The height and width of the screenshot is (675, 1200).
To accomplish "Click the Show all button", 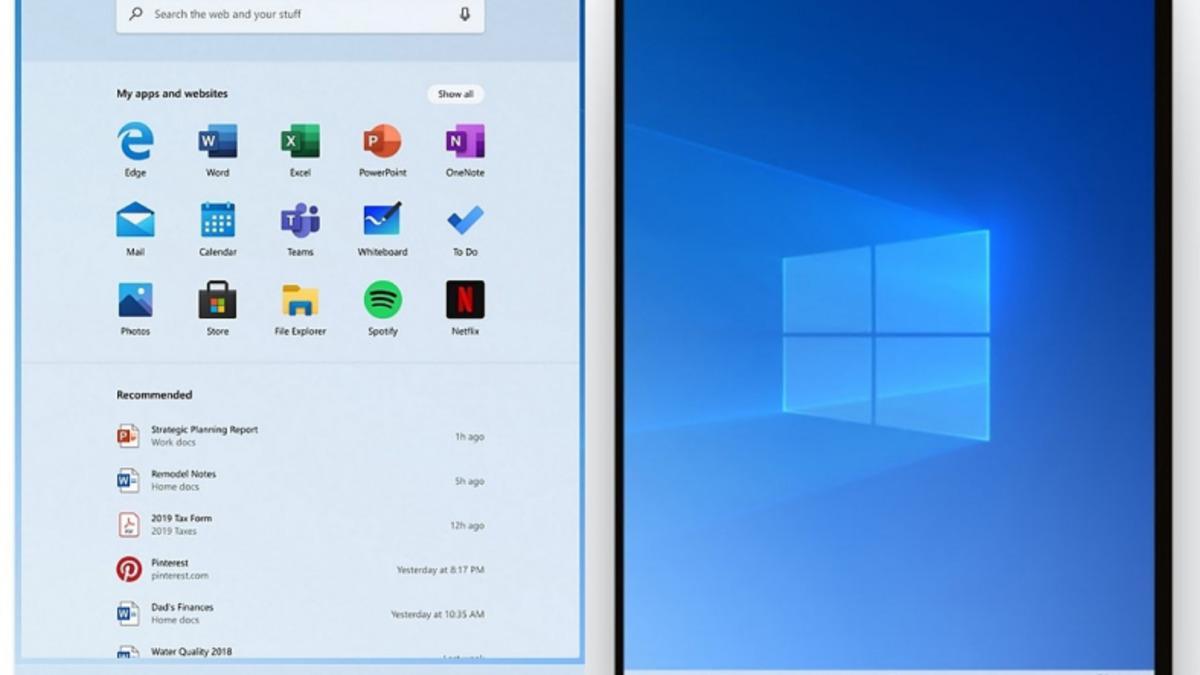I will coord(455,94).
